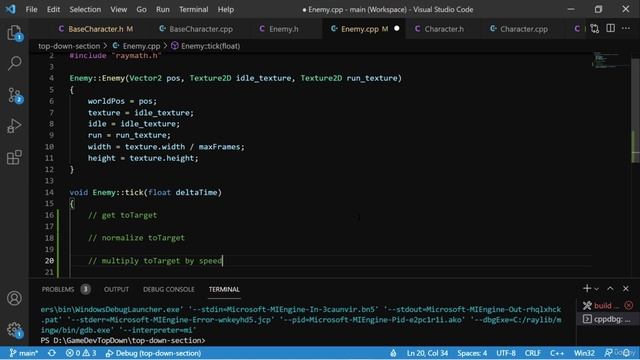
Task: Select the Enemy.cpp editor tab
Action: (364, 29)
